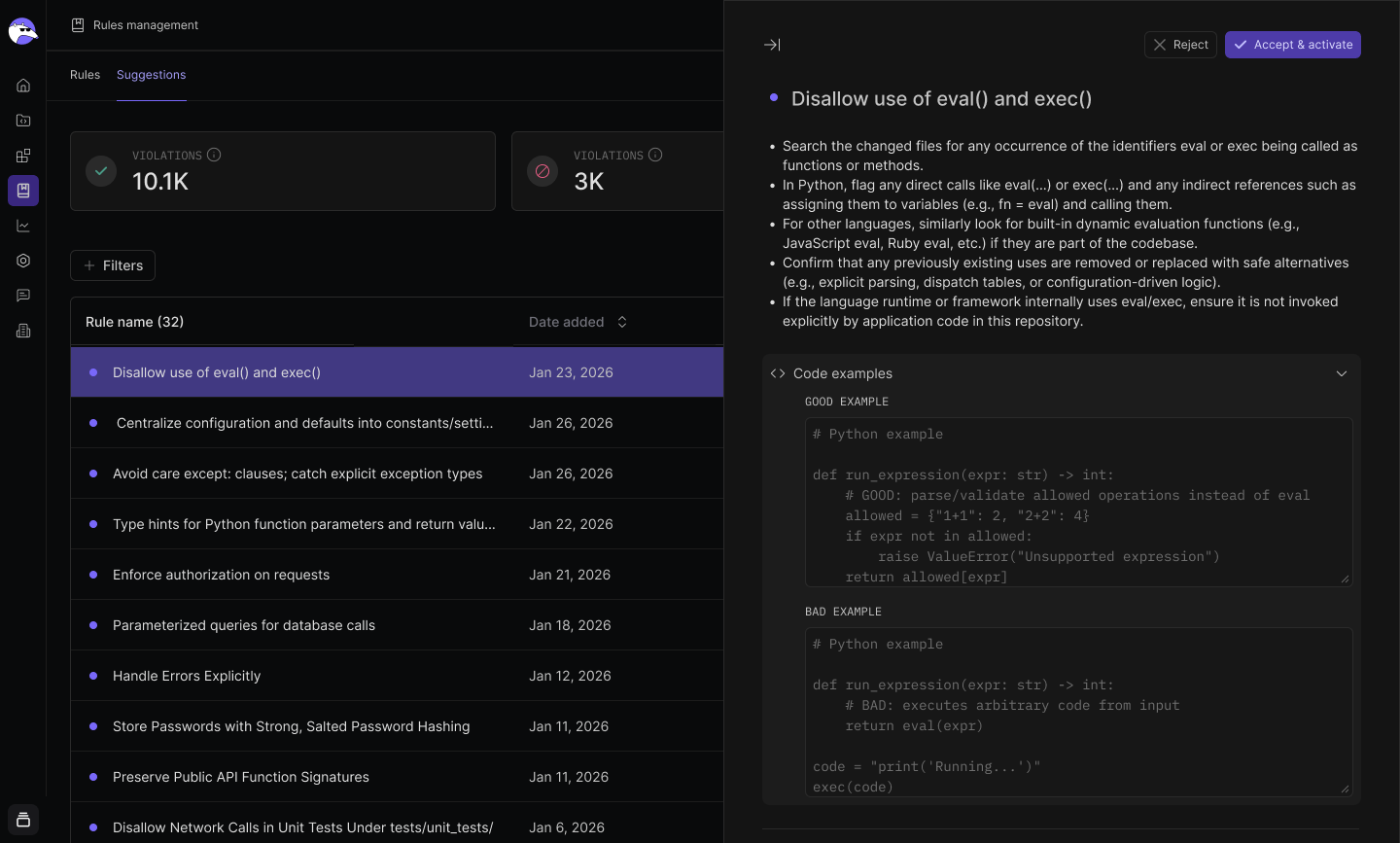Open the settings hexagon icon in sidebar
This screenshot has height=843, width=1400.
(x=23, y=261)
